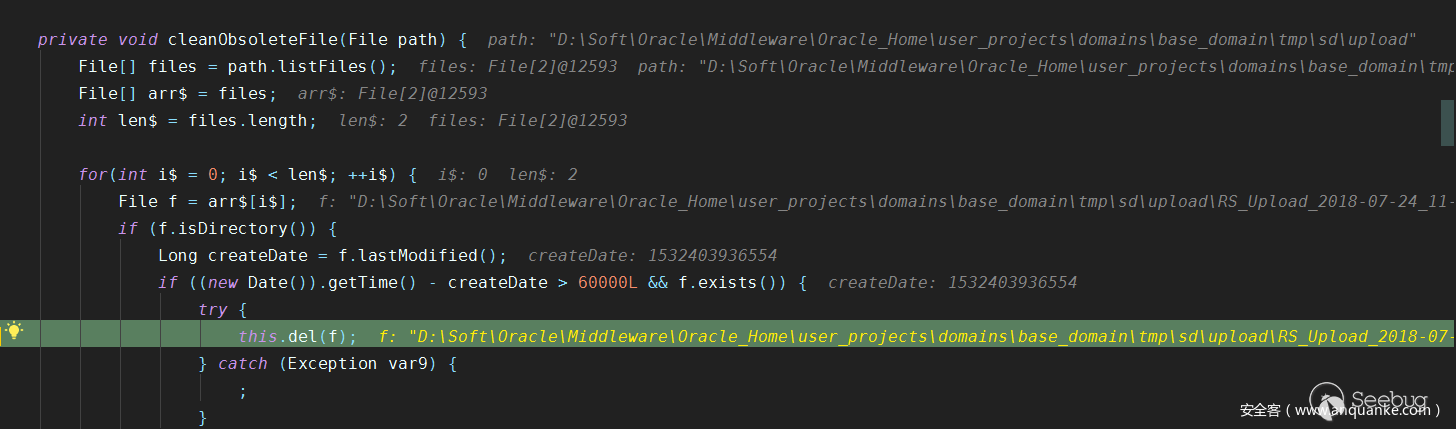Click the for loop header 'for(int i$ = 0;'
The image size is (1456, 429).
153,175
